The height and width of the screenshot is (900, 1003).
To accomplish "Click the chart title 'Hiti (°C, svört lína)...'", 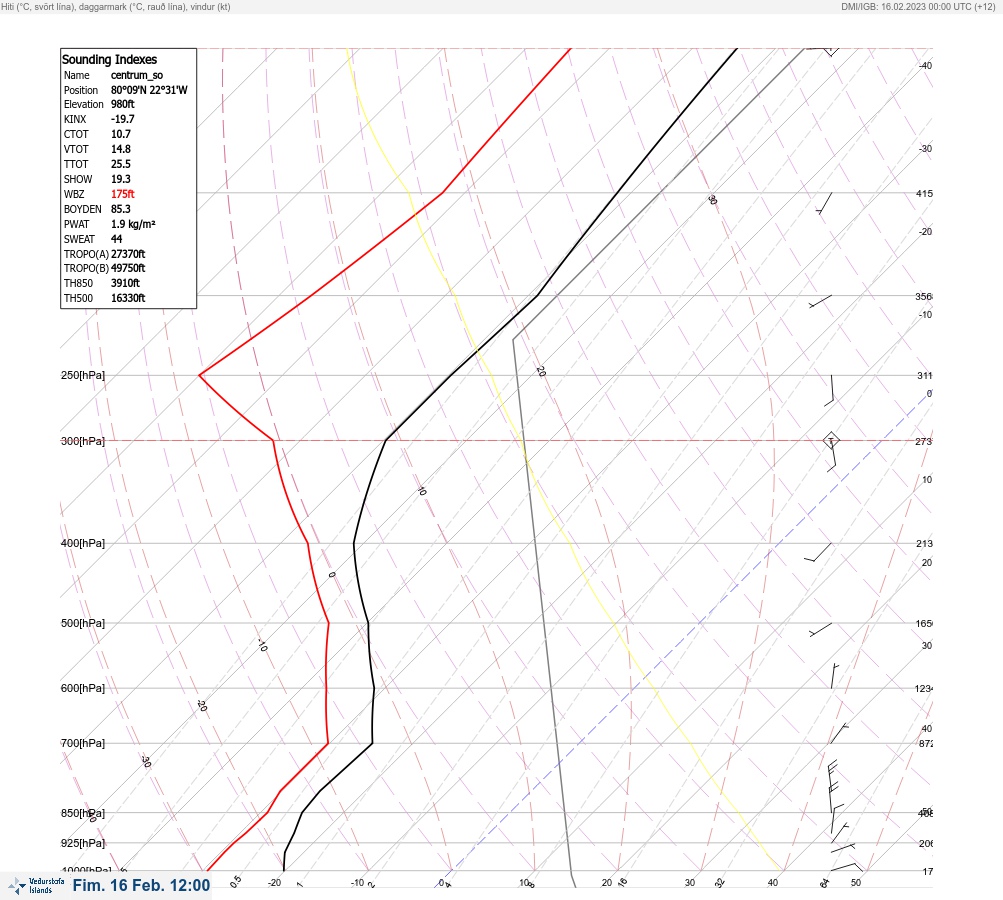I will (116, 6).
